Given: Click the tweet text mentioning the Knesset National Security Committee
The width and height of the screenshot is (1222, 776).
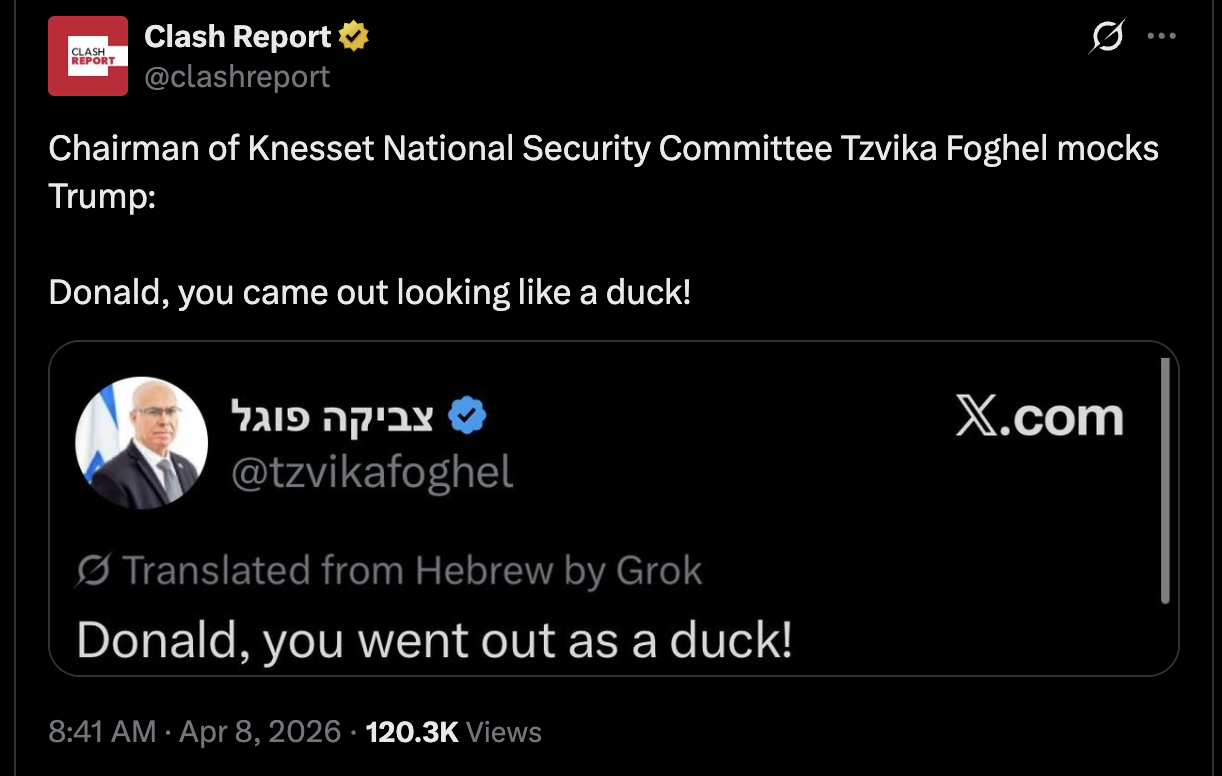Looking at the screenshot, I should [603, 149].
